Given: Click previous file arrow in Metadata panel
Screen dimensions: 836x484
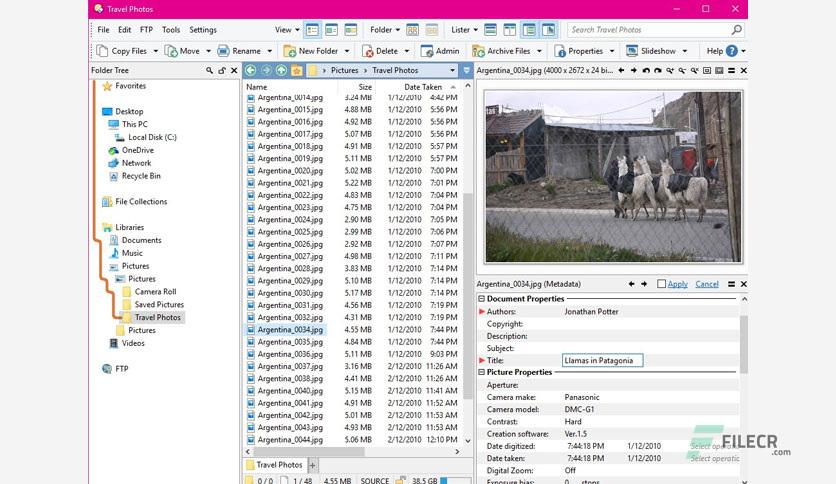Looking at the screenshot, I should (x=631, y=284).
